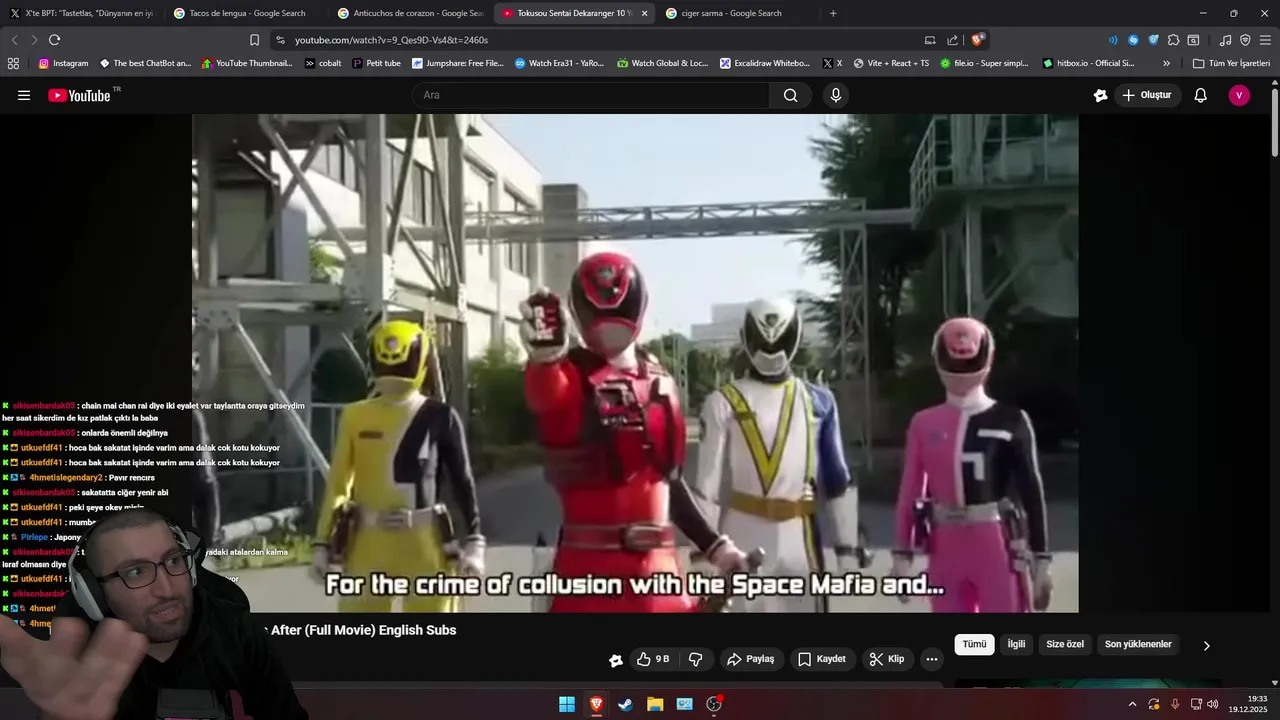Screen dimensions: 1280x720
Task: Switch to Tacos de lengua Google tab
Action: click(x=245, y=13)
